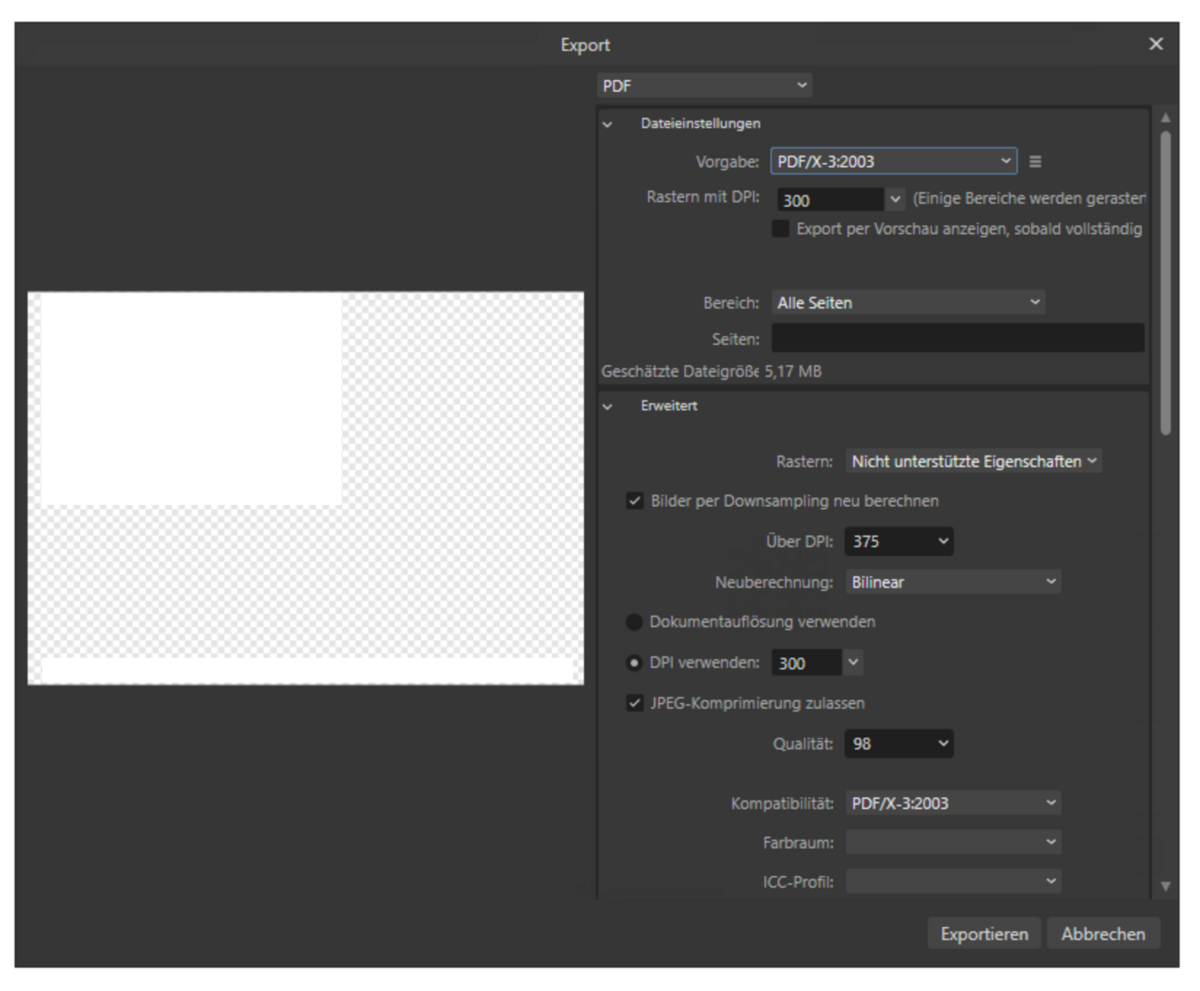Enable Export per Vorschau anzeigen checkbox

[781, 229]
